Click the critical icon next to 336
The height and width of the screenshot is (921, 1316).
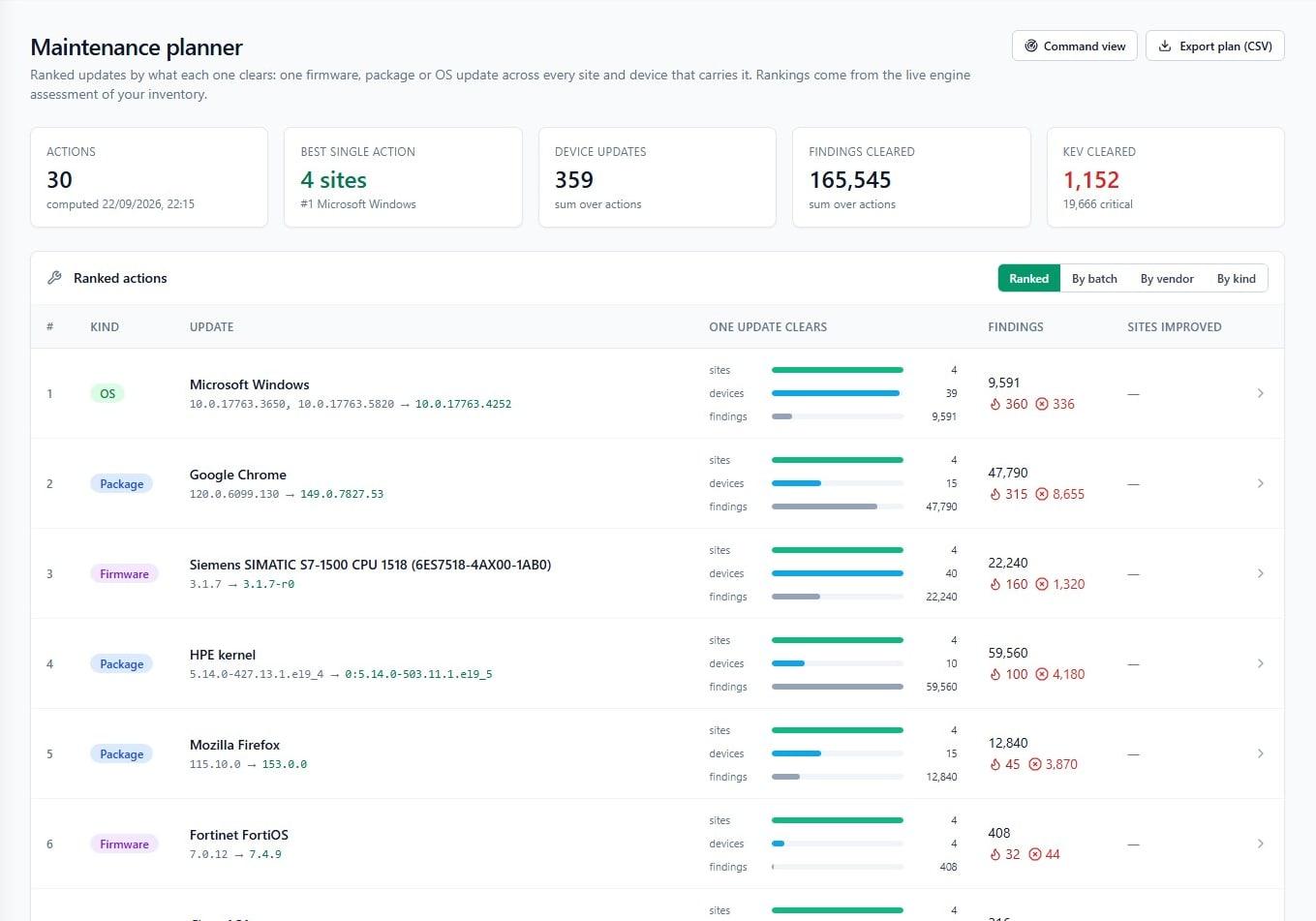(1042, 404)
